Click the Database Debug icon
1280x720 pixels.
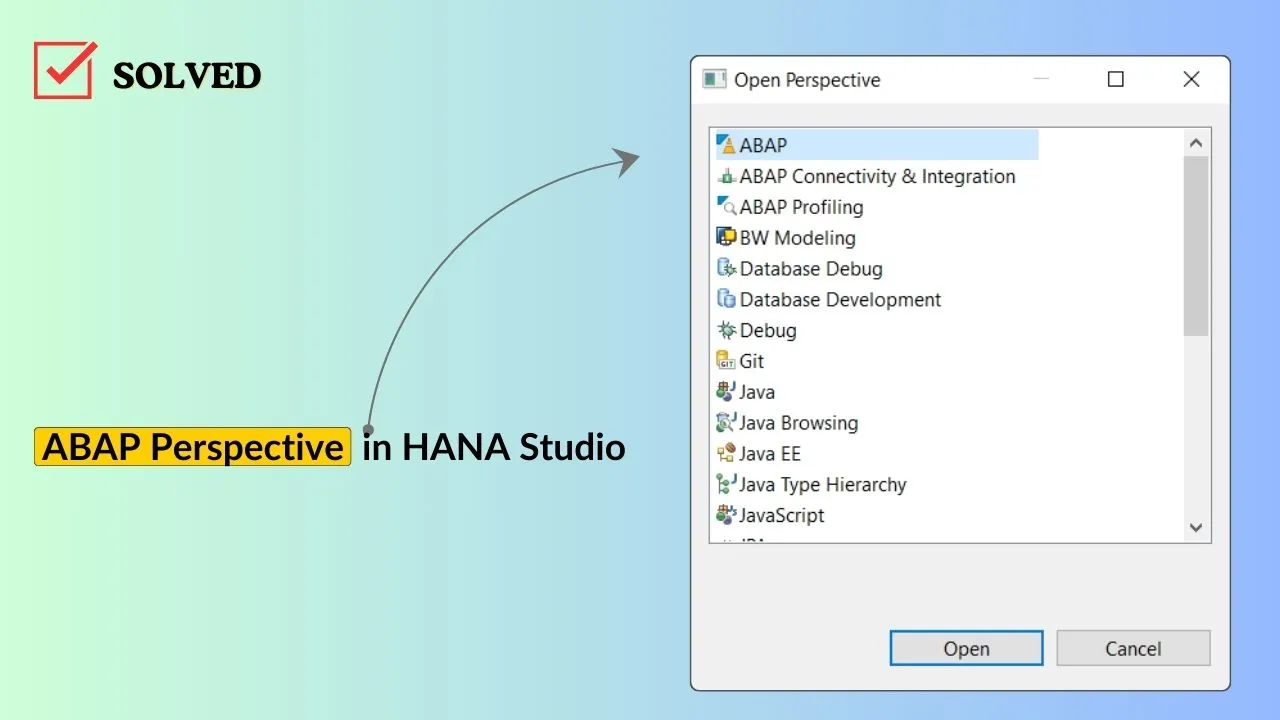[727, 268]
